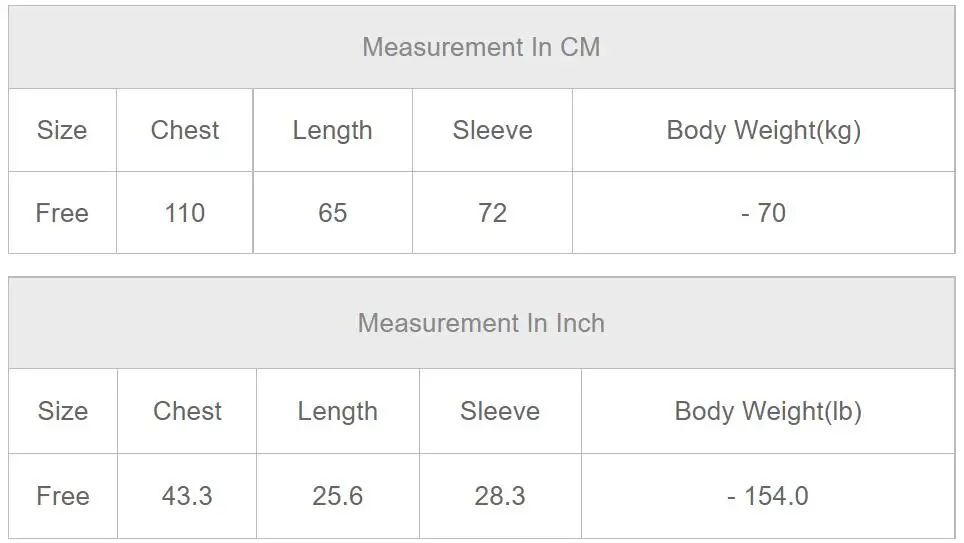Select the sleeve value 28.3

coord(500,496)
